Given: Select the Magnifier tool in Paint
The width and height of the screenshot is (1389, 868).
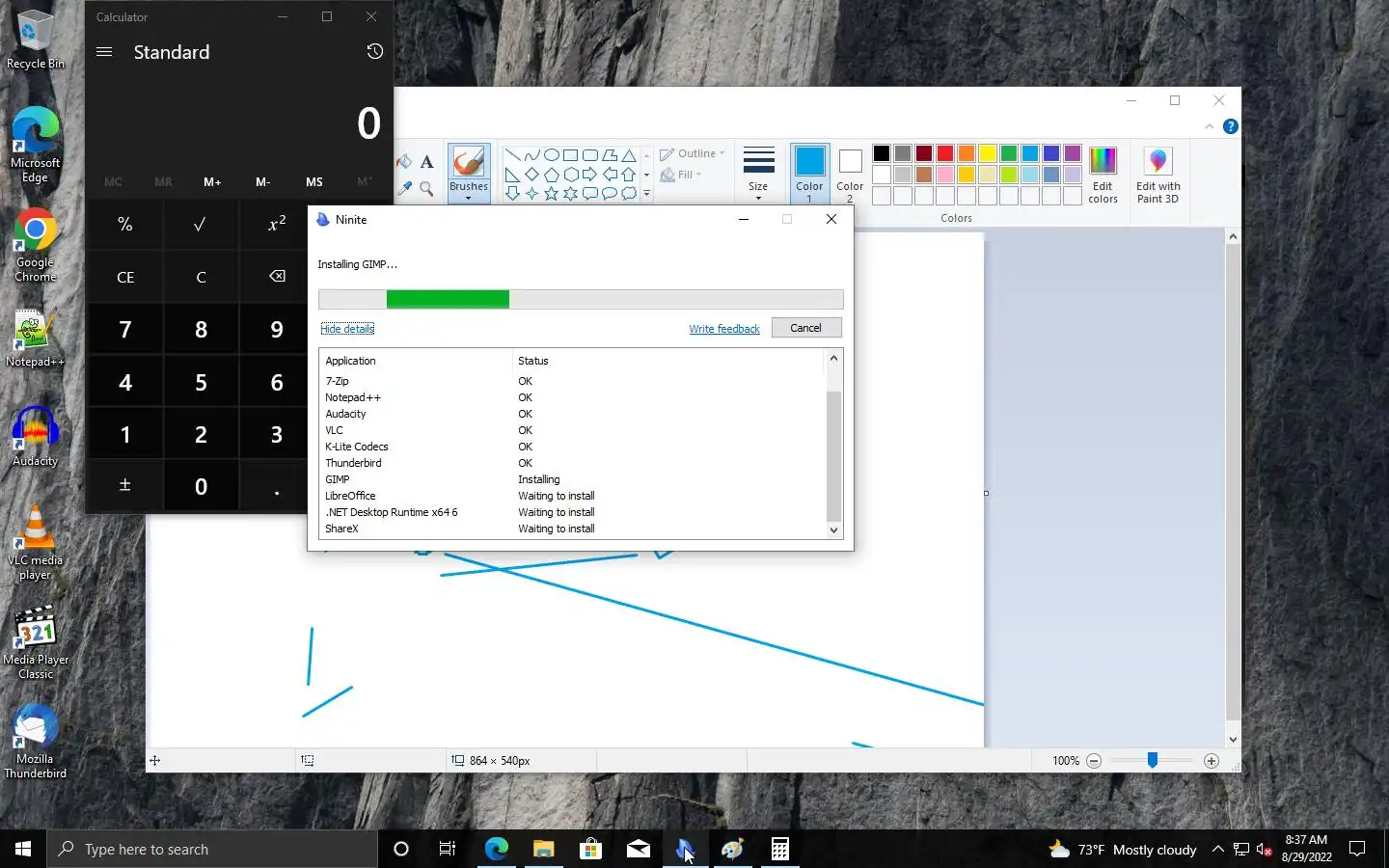Looking at the screenshot, I should point(426,189).
